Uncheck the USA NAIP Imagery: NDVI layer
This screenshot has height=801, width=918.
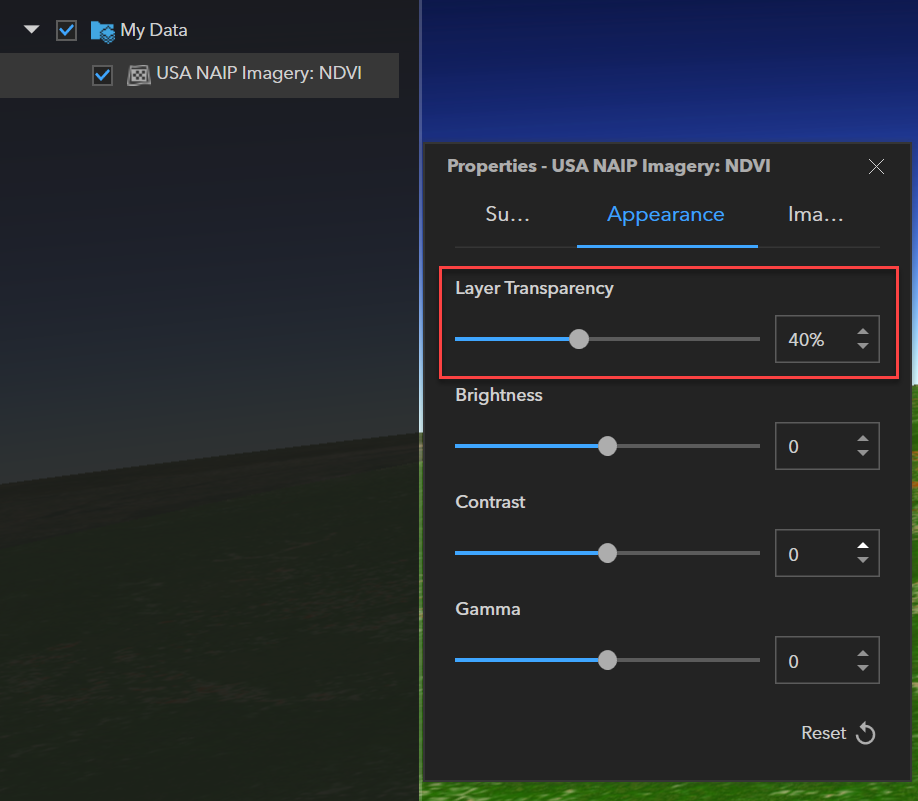click(101, 74)
